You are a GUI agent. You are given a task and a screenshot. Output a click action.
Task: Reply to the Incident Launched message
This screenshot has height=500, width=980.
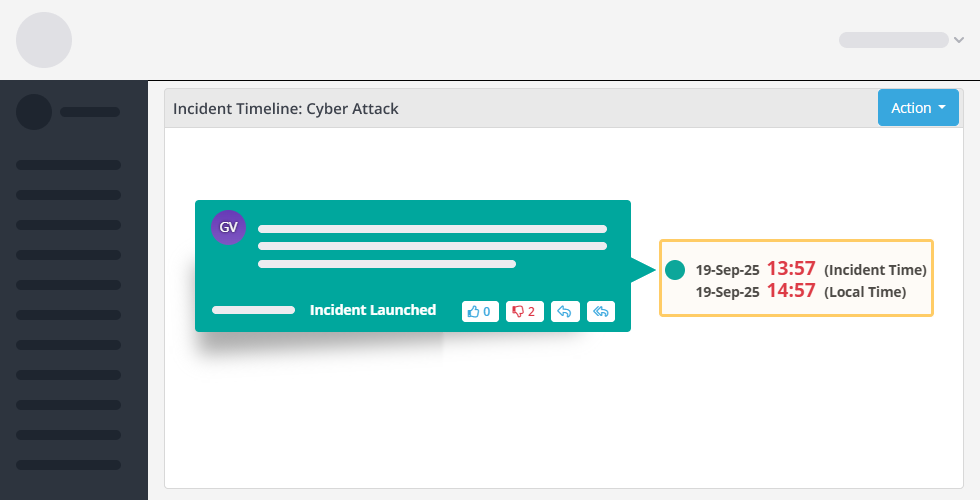(564, 311)
